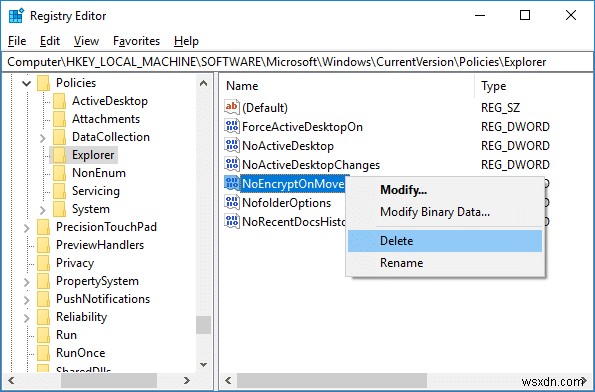
Task: Collapse the Policies tree node
Action: point(27,83)
